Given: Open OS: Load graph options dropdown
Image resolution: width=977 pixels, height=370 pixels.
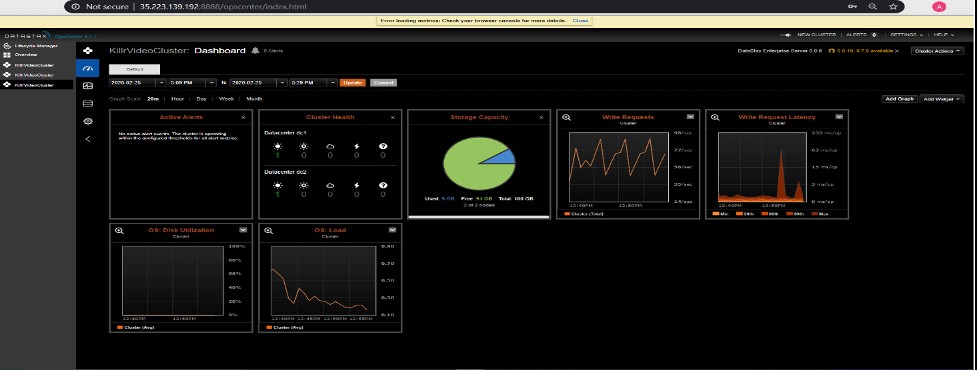Looking at the screenshot, I should (393, 230).
